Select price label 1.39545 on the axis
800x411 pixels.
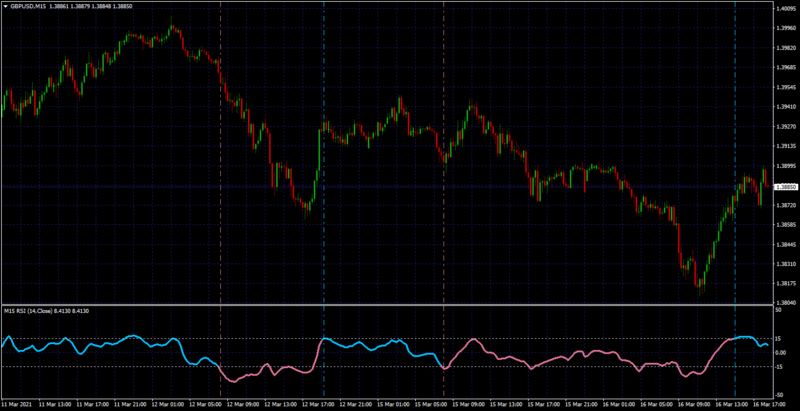click(x=785, y=87)
